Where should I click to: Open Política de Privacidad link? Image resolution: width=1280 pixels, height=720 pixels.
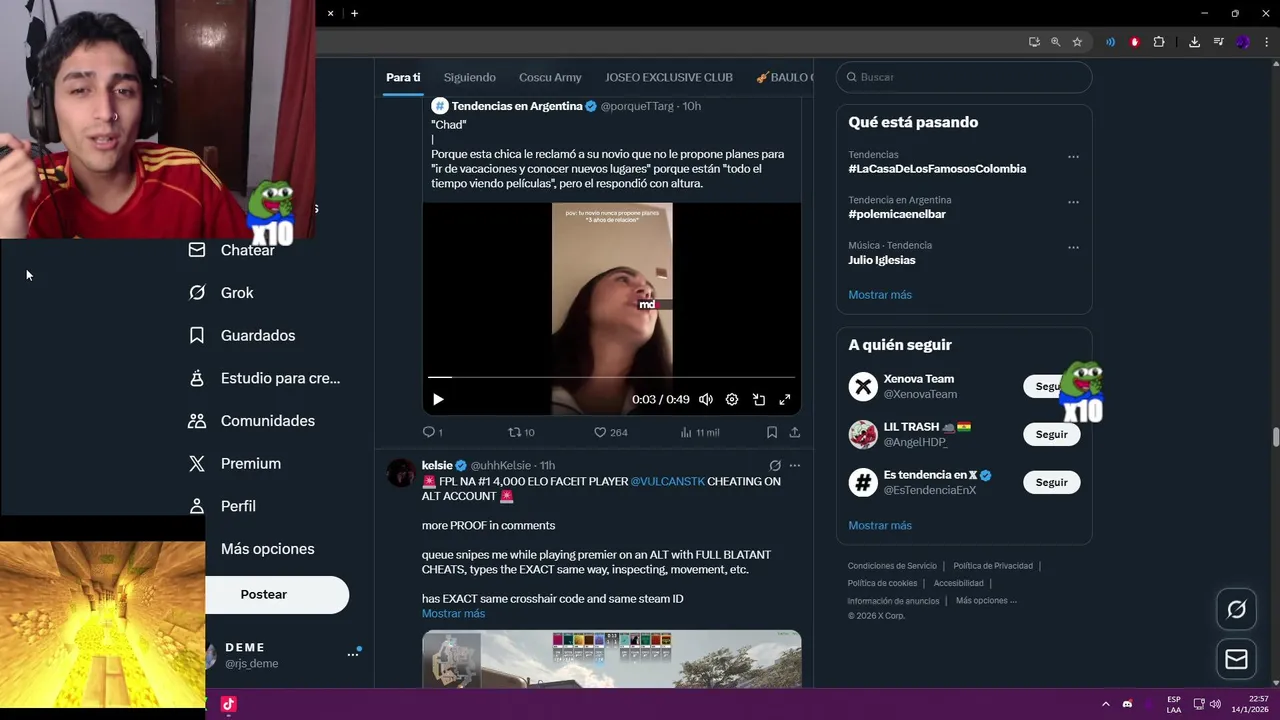(x=993, y=566)
